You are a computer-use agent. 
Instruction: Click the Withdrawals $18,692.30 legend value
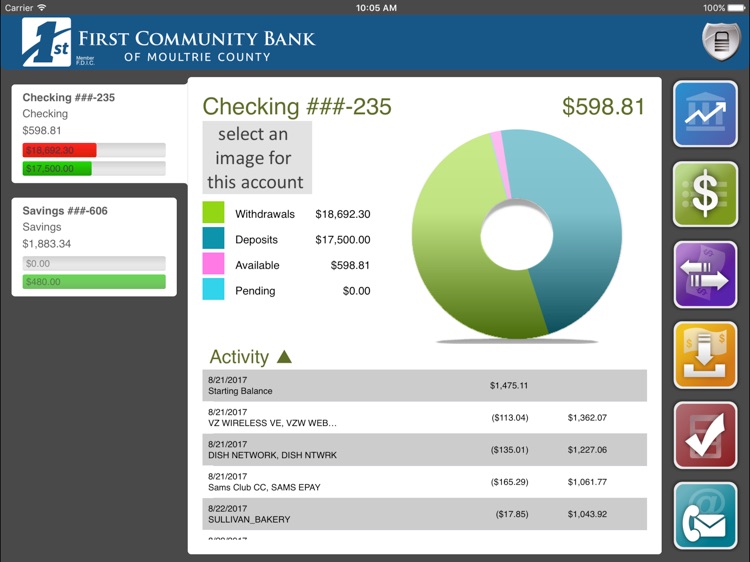pyautogui.click(x=342, y=214)
